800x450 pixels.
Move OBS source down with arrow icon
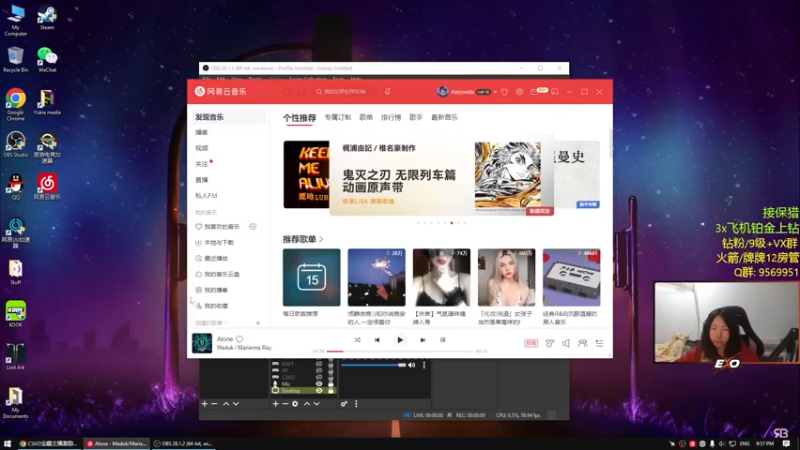click(316, 404)
